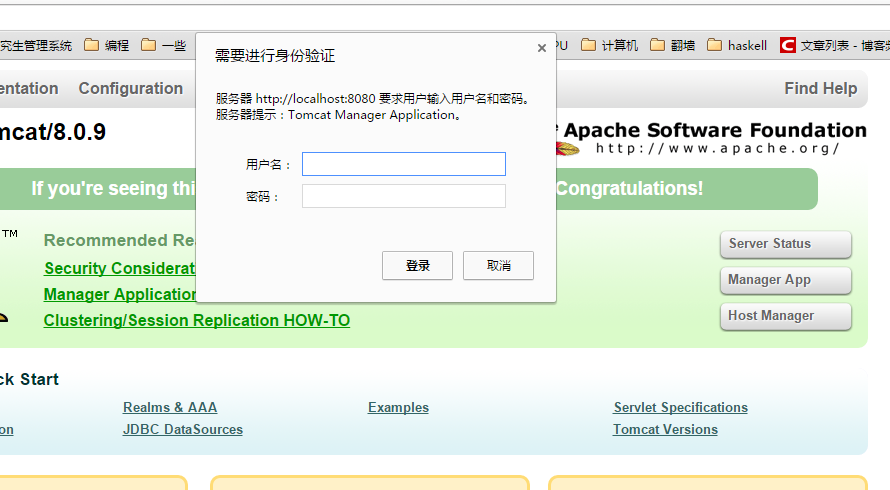Screen dimensions: 890x490
Task: Open the Examples link
Action: 398,408
